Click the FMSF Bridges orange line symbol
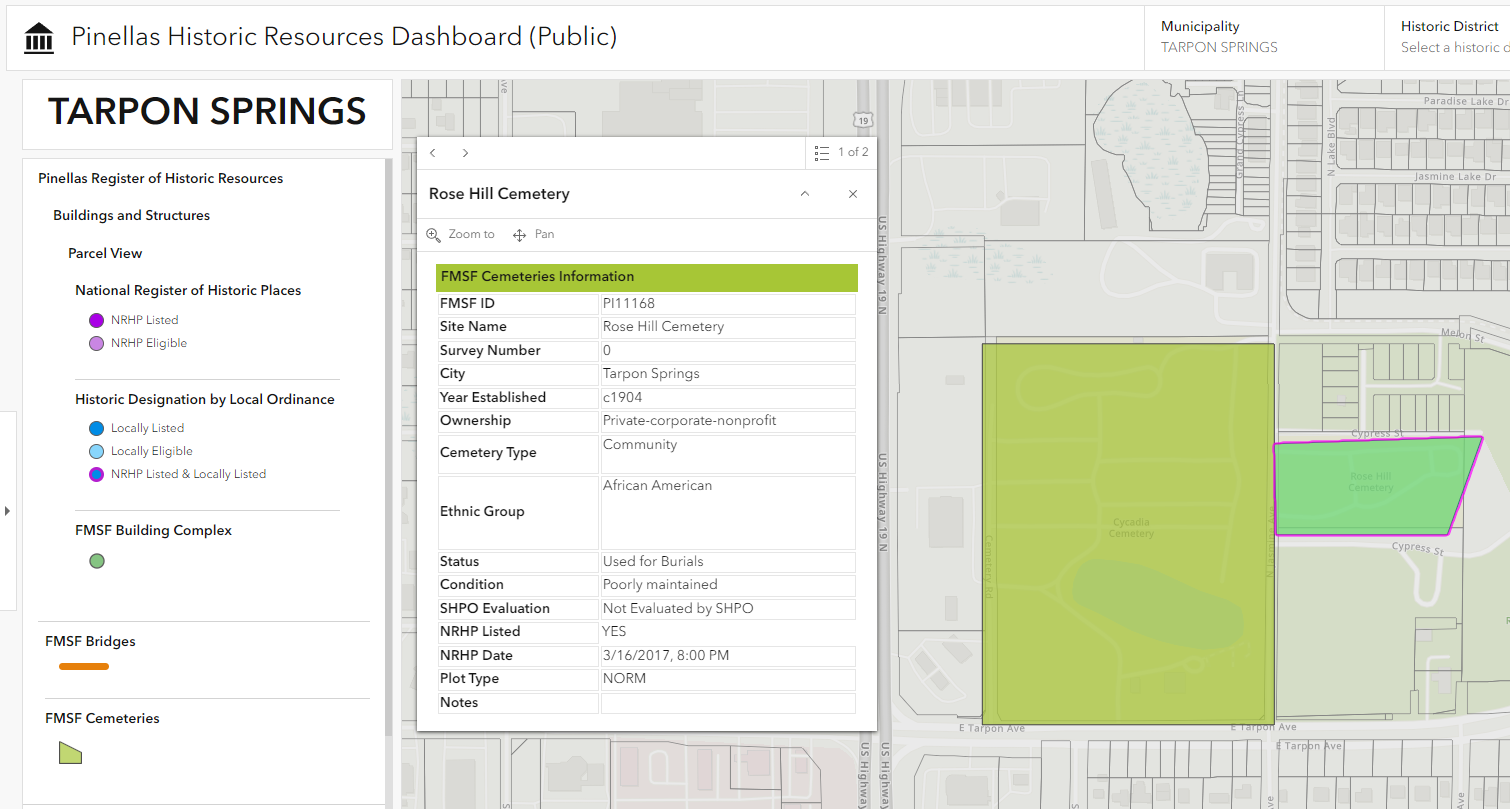The height and width of the screenshot is (809, 1510). coord(84,666)
